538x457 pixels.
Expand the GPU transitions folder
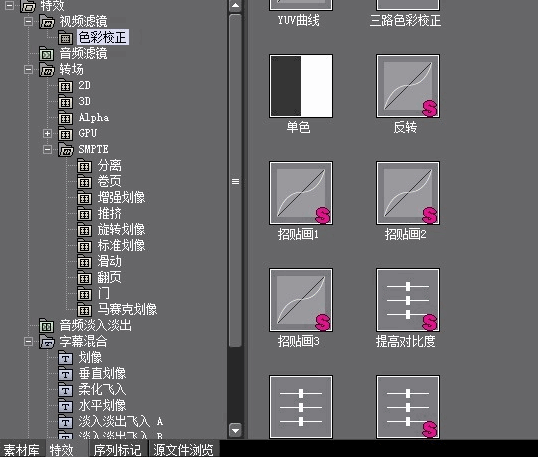pyautogui.click(x=47, y=133)
